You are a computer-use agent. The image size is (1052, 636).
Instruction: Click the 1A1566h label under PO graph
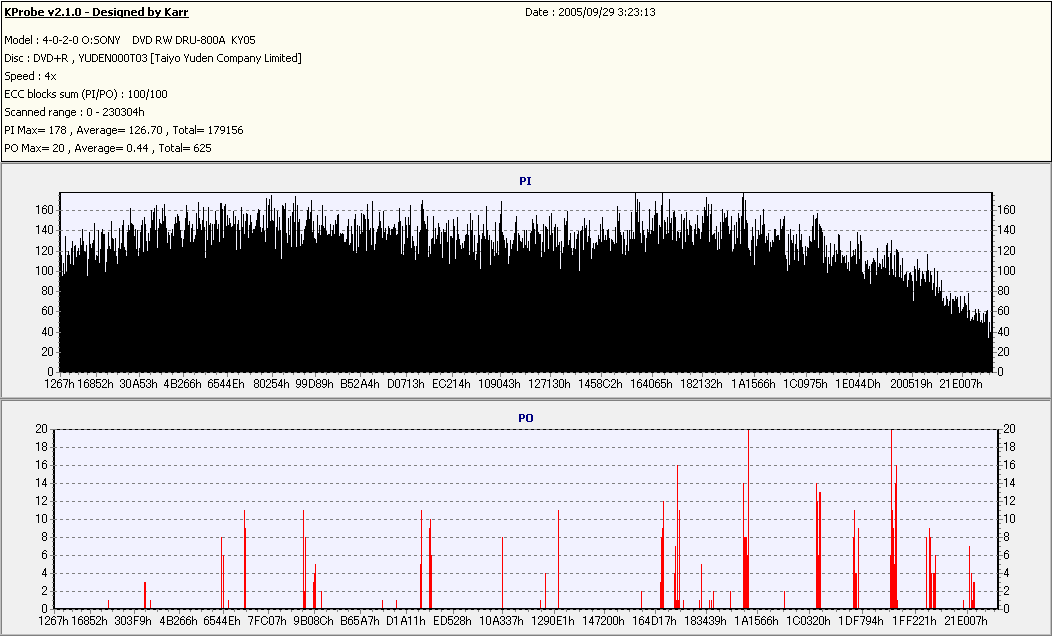tap(757, 621)
